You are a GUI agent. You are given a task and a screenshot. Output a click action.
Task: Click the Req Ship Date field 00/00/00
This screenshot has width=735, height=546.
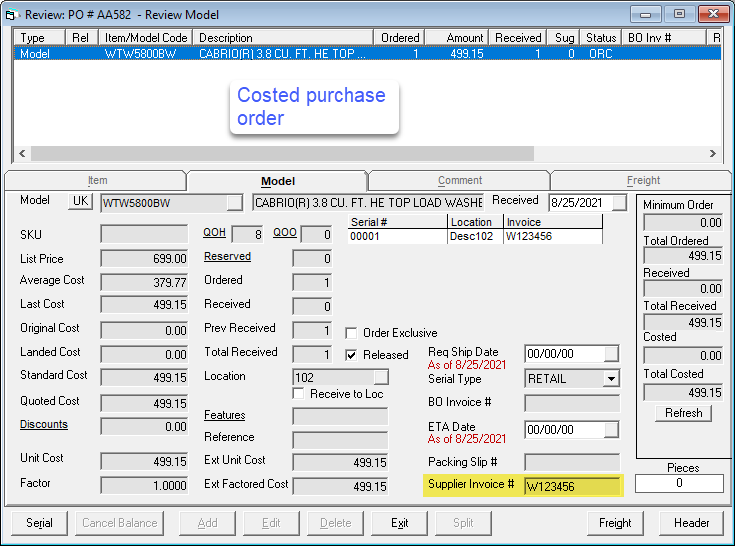point(564,354)
